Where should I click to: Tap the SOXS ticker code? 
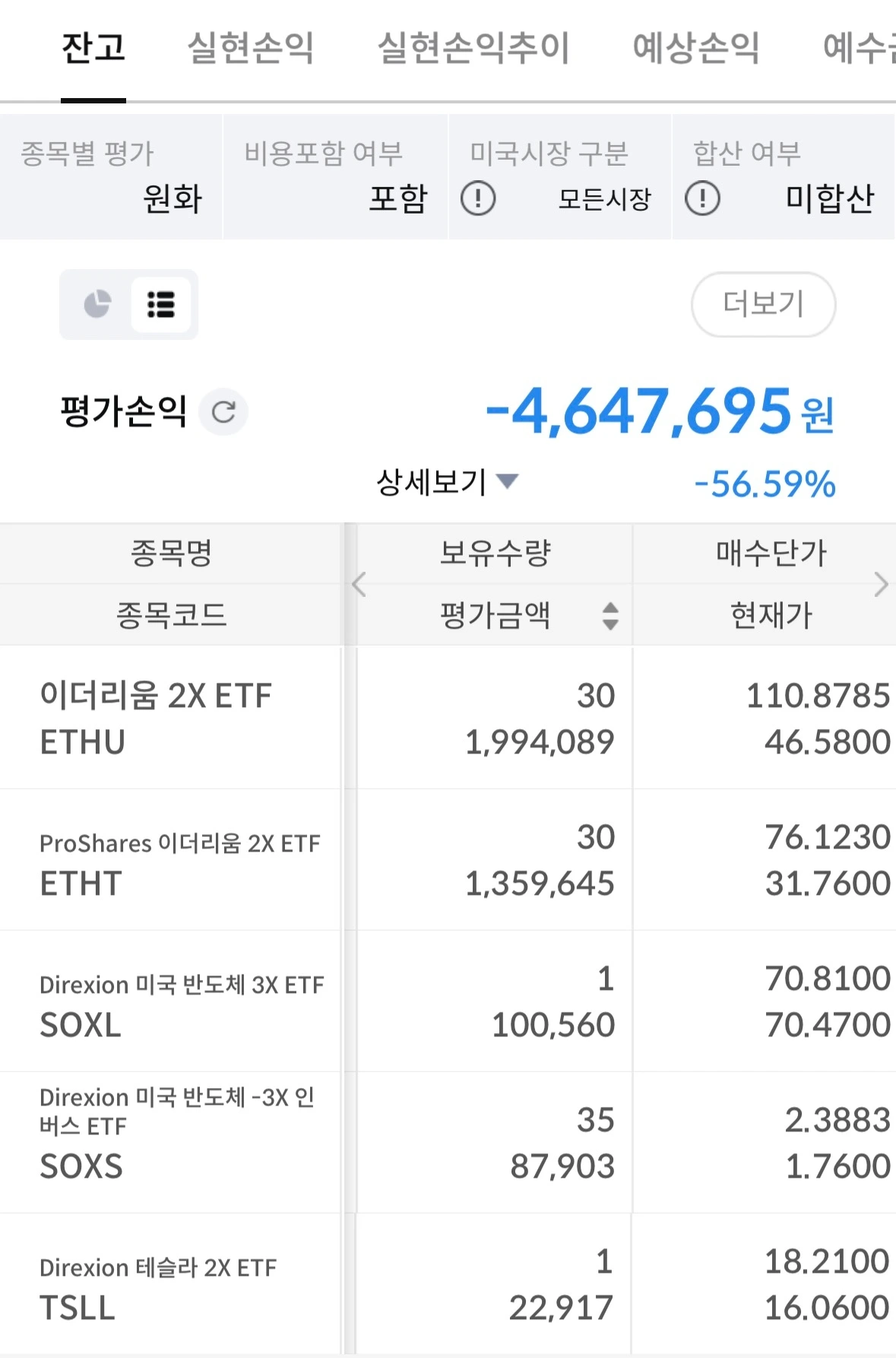click(81, 1166)
